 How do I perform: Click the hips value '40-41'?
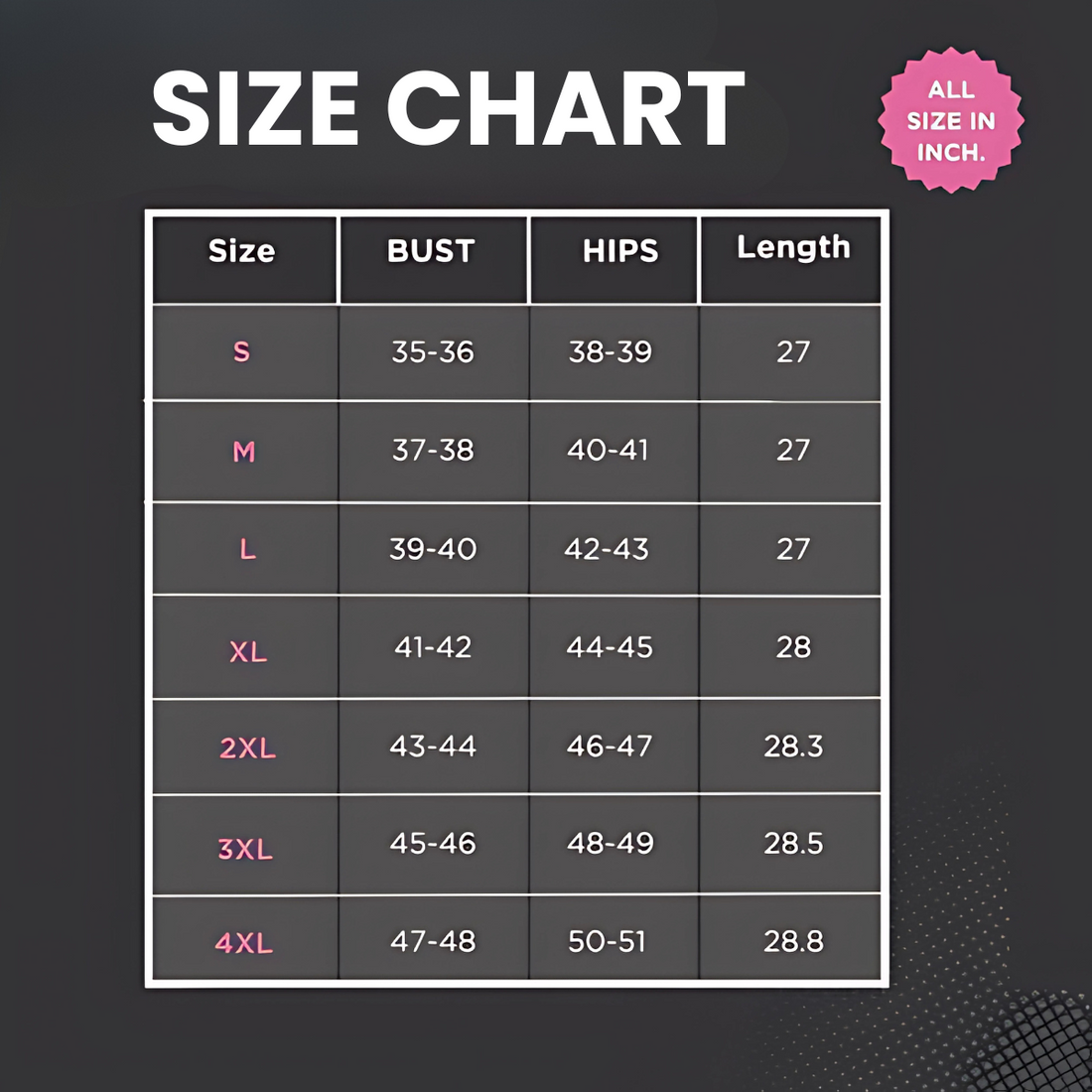pos(608,450)
